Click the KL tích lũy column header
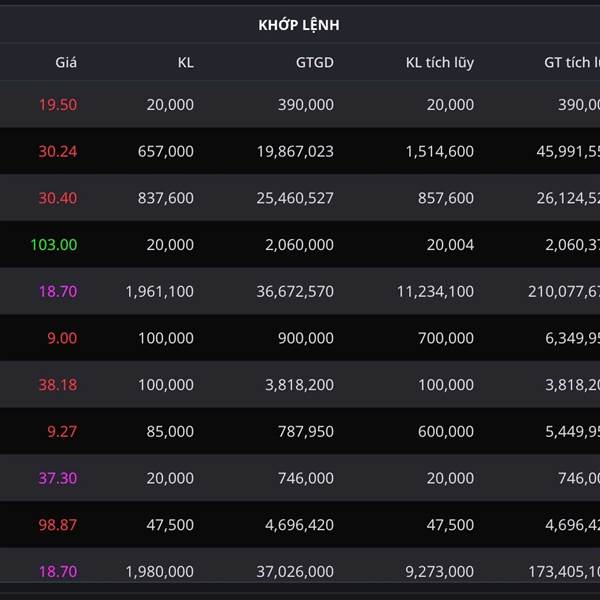 point(440,62)
